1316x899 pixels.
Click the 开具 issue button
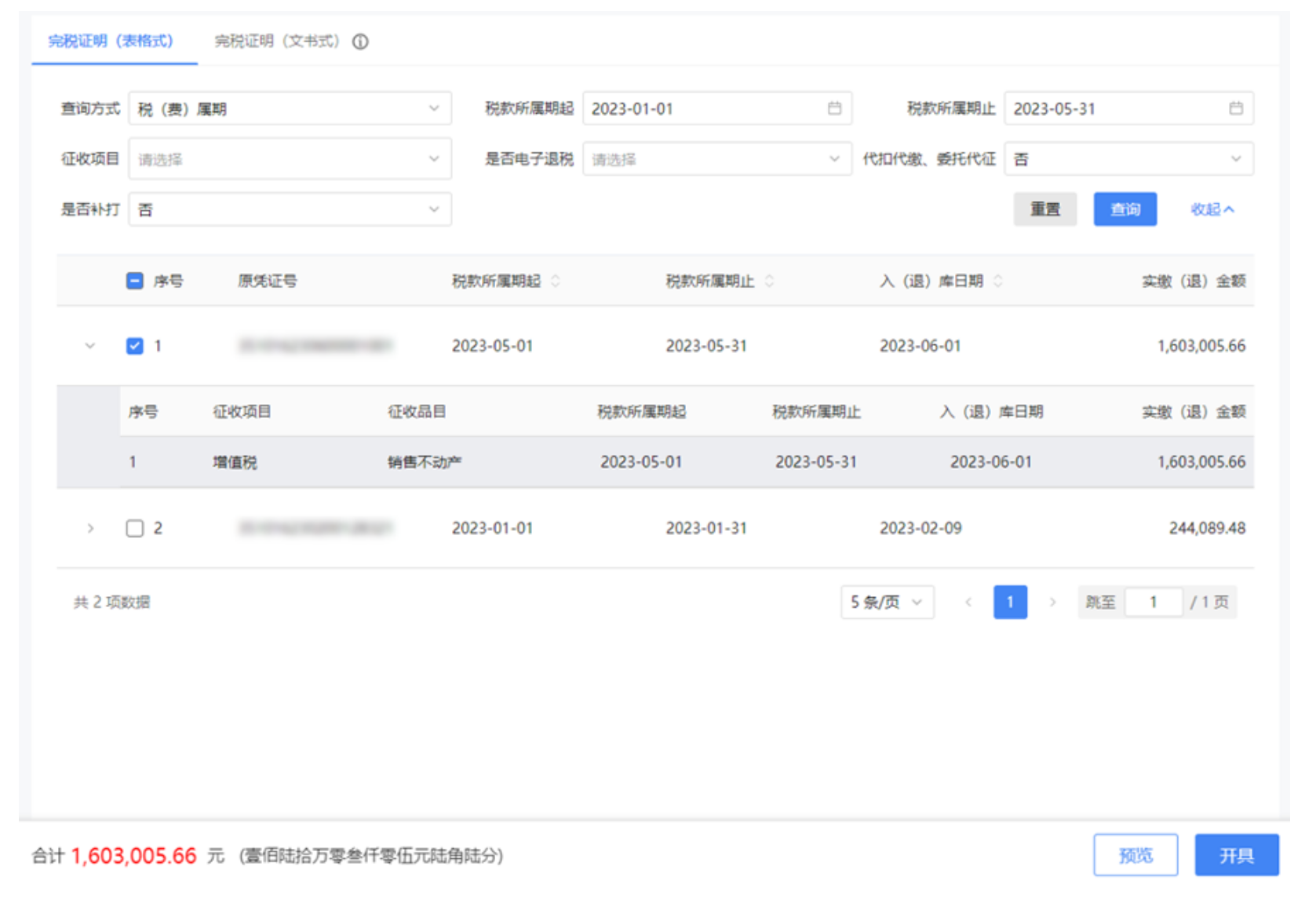click(x=1236, y=855)
